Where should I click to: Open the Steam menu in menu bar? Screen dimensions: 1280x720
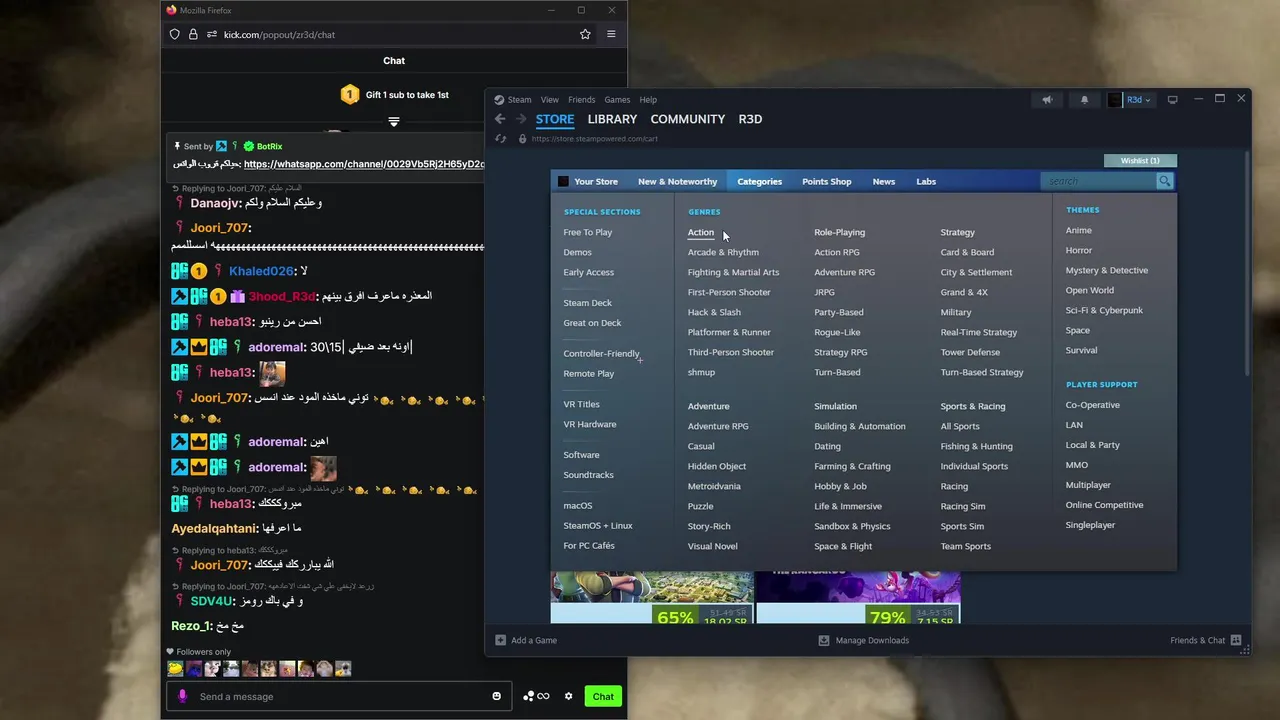pyautogui.click(x=519, y=100)
